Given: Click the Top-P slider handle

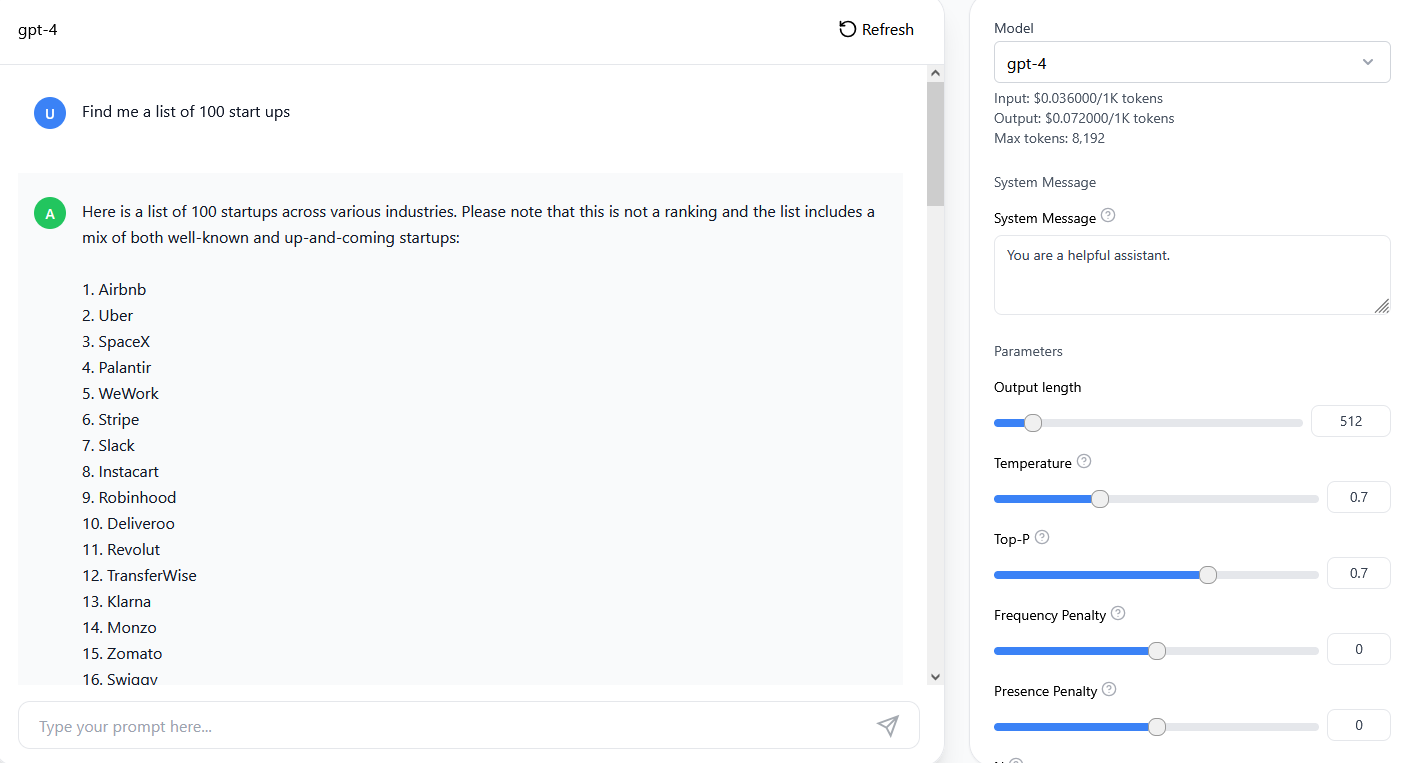Looking at the screenshot, I should coord(1208,574).
